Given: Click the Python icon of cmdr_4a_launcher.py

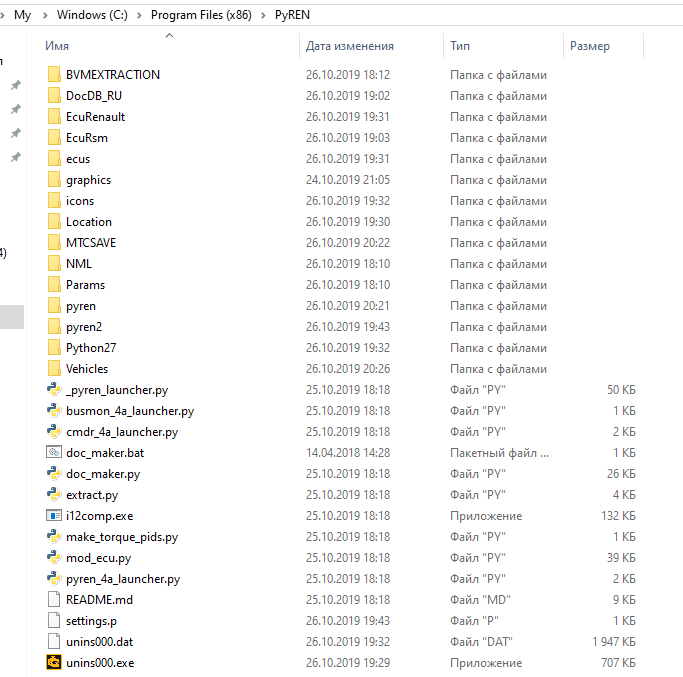Looking at the screenshot, I should pyautogui.click(x=54, y=432).
